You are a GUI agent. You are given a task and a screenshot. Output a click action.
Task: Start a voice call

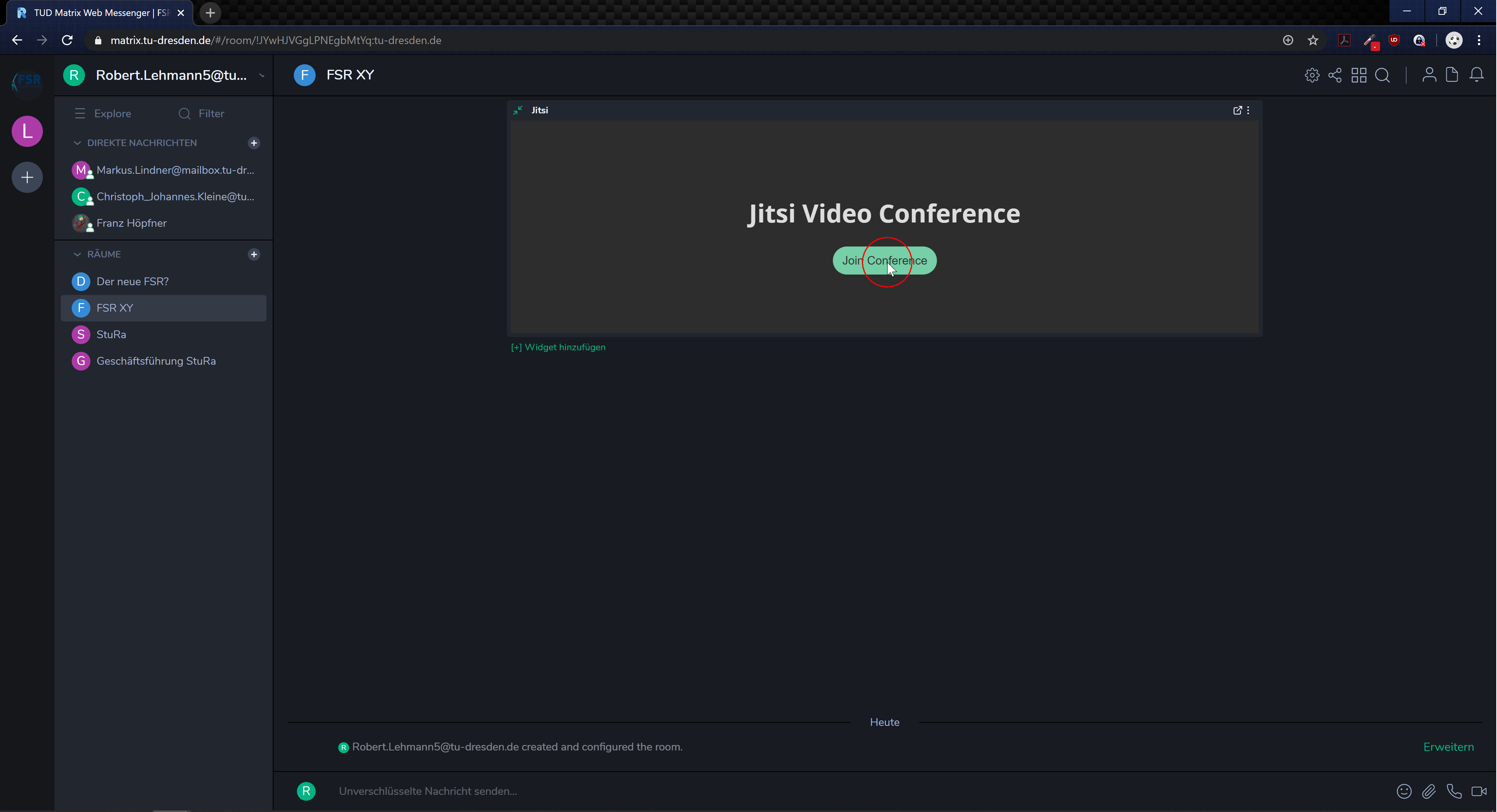coord(1454,791)
